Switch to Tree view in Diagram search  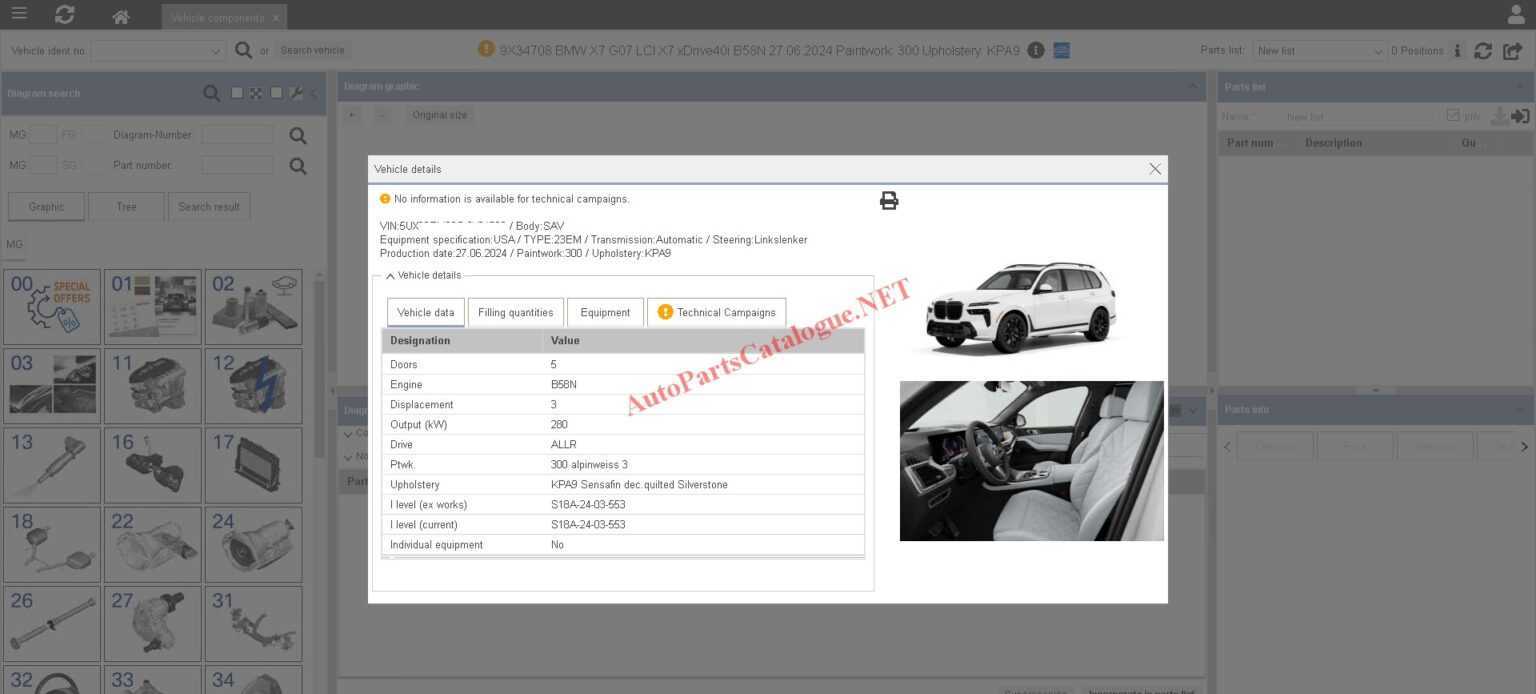tap(126, 206)
